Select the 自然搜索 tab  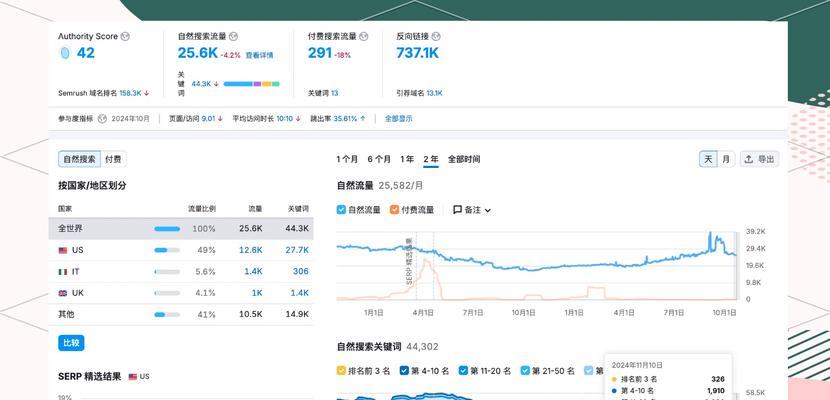click(x=79, y=159)
